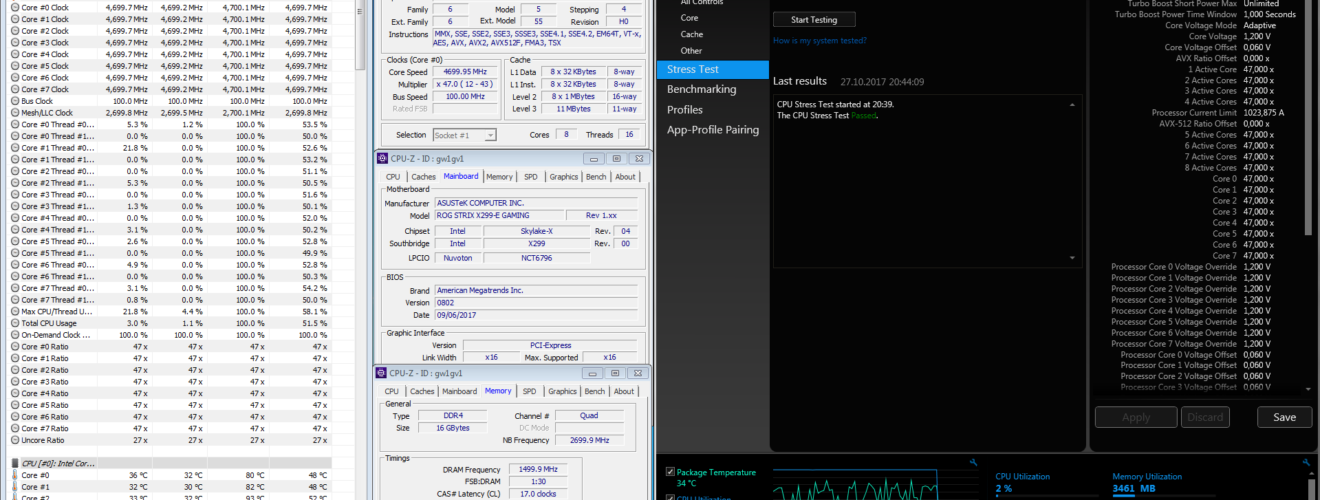Open Graphics tab in Mainboard CPU-Z window
1320x500 pixels.
click(x=563, y=177)
